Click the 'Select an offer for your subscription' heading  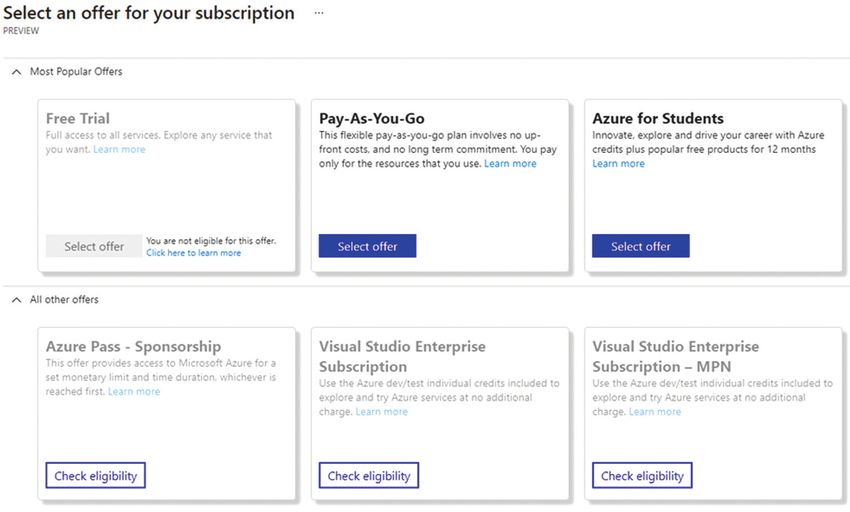149,12
